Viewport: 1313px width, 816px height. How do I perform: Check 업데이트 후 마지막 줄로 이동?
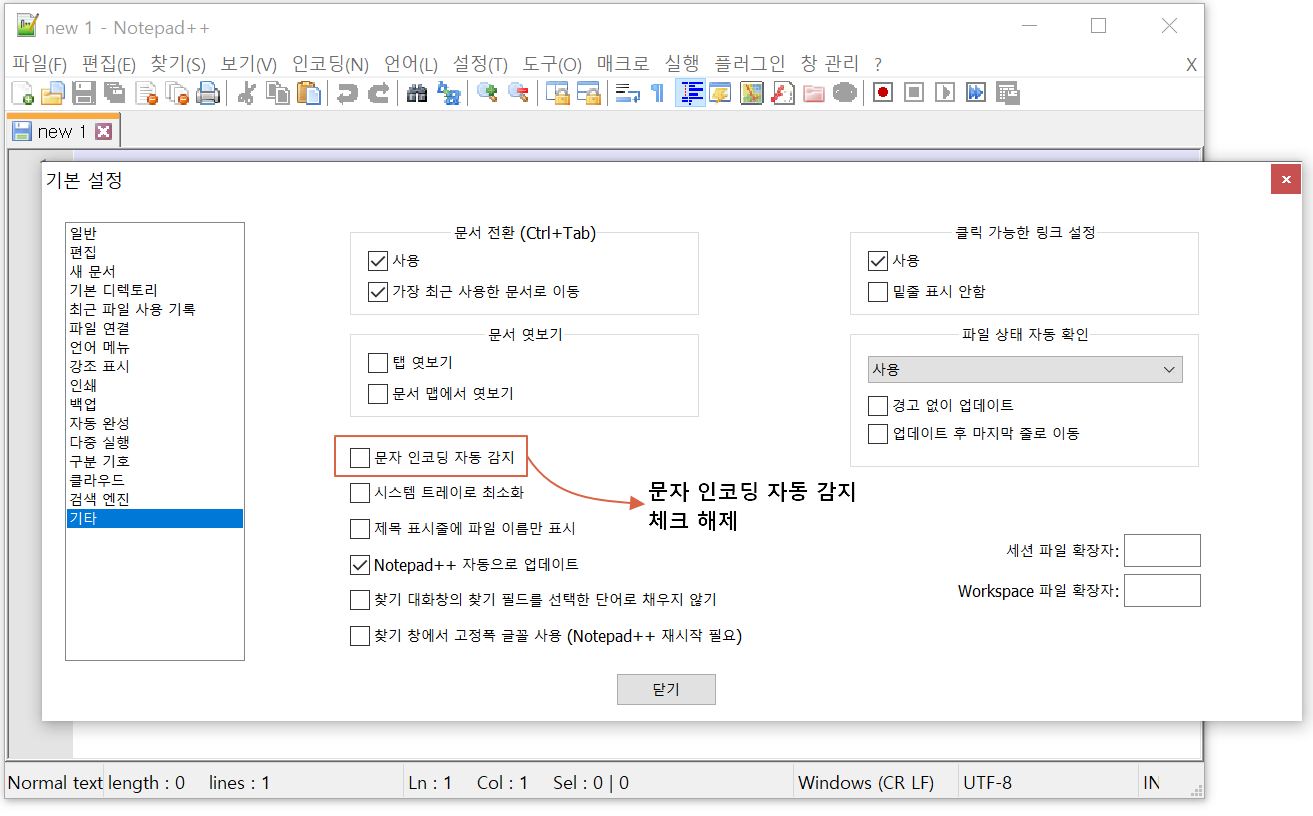[x=878, y=434]
